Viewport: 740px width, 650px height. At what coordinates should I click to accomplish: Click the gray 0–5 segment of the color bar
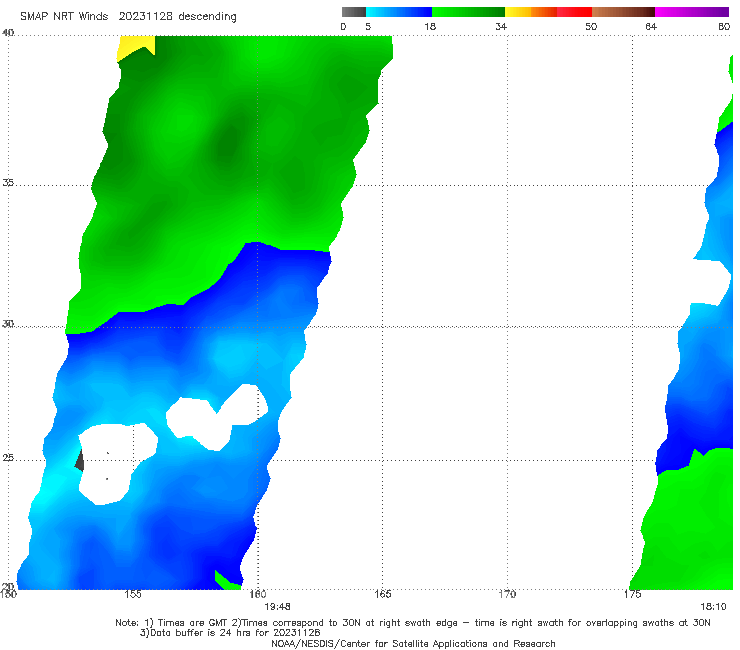tap(353, 12)
